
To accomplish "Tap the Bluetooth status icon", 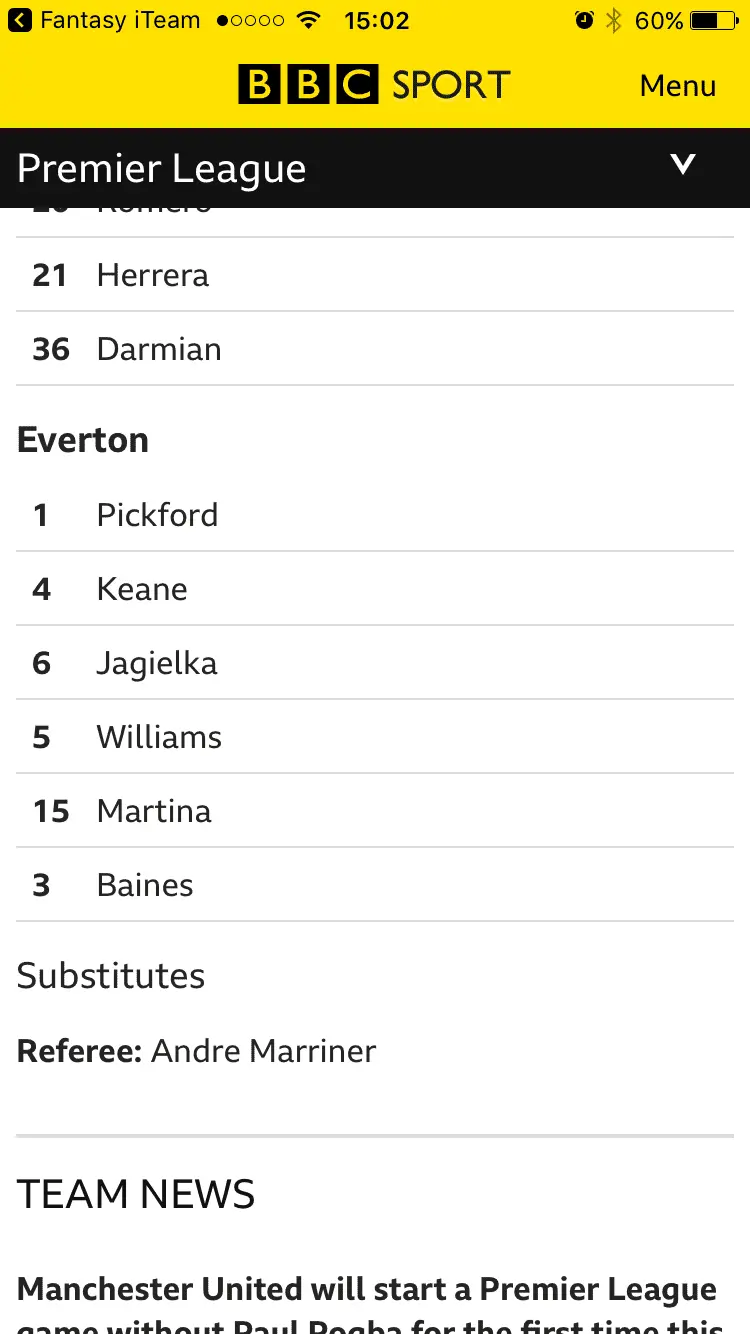I will [x=613, y=20].
